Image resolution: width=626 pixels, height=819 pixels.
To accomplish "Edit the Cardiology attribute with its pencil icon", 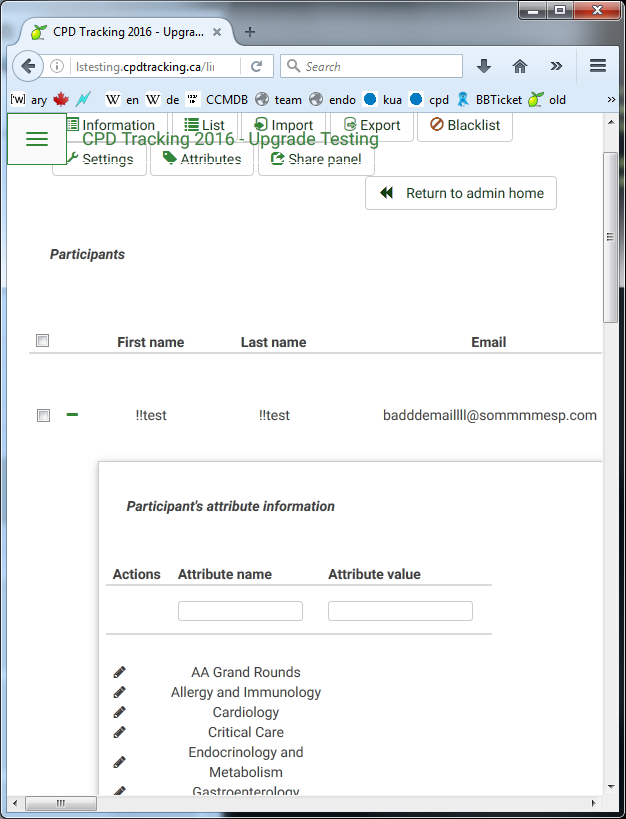I will point(120,712).
